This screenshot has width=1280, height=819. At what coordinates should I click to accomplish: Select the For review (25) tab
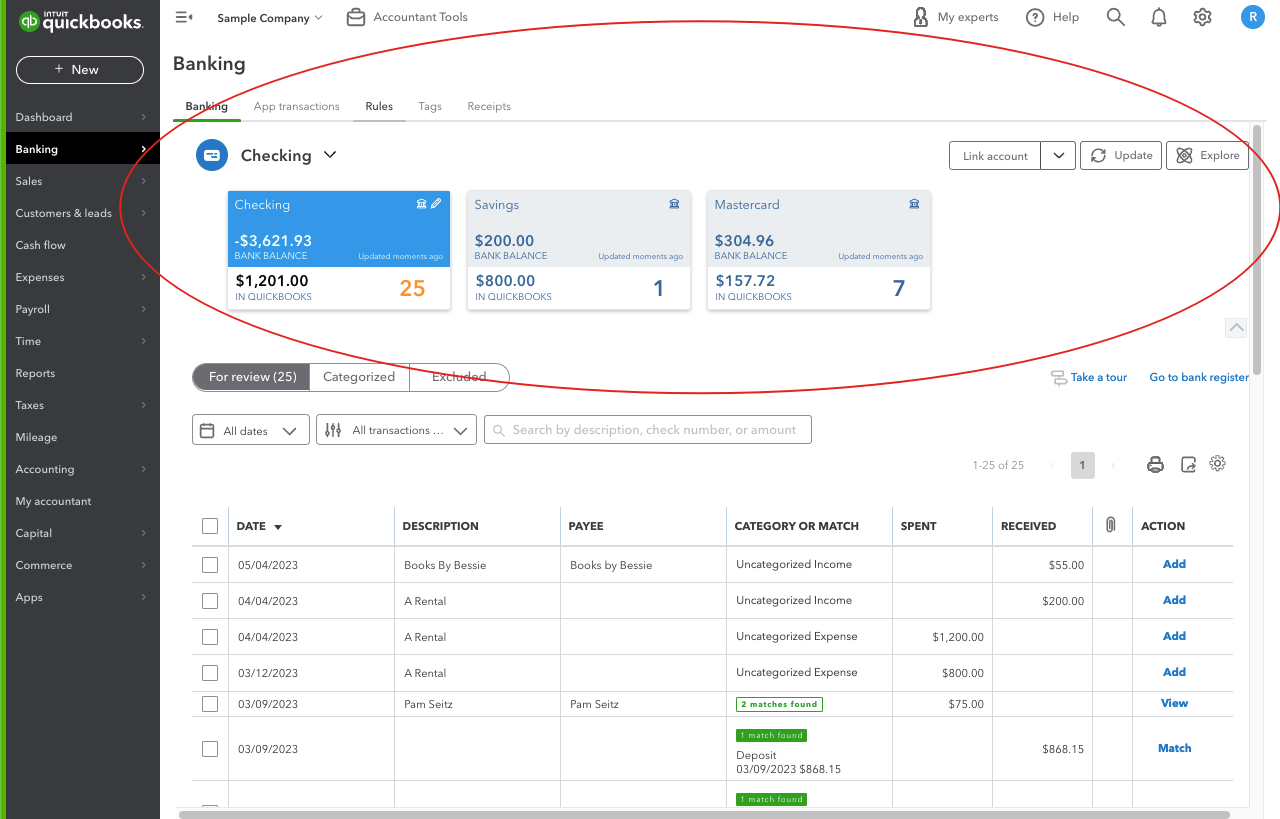tap(252, 377)
